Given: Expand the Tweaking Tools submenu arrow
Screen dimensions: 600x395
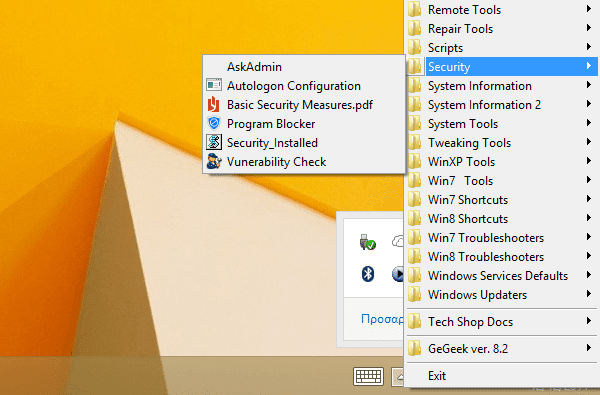Looking at the screenshot, I should pyautogui.click(x=589, y=142).
